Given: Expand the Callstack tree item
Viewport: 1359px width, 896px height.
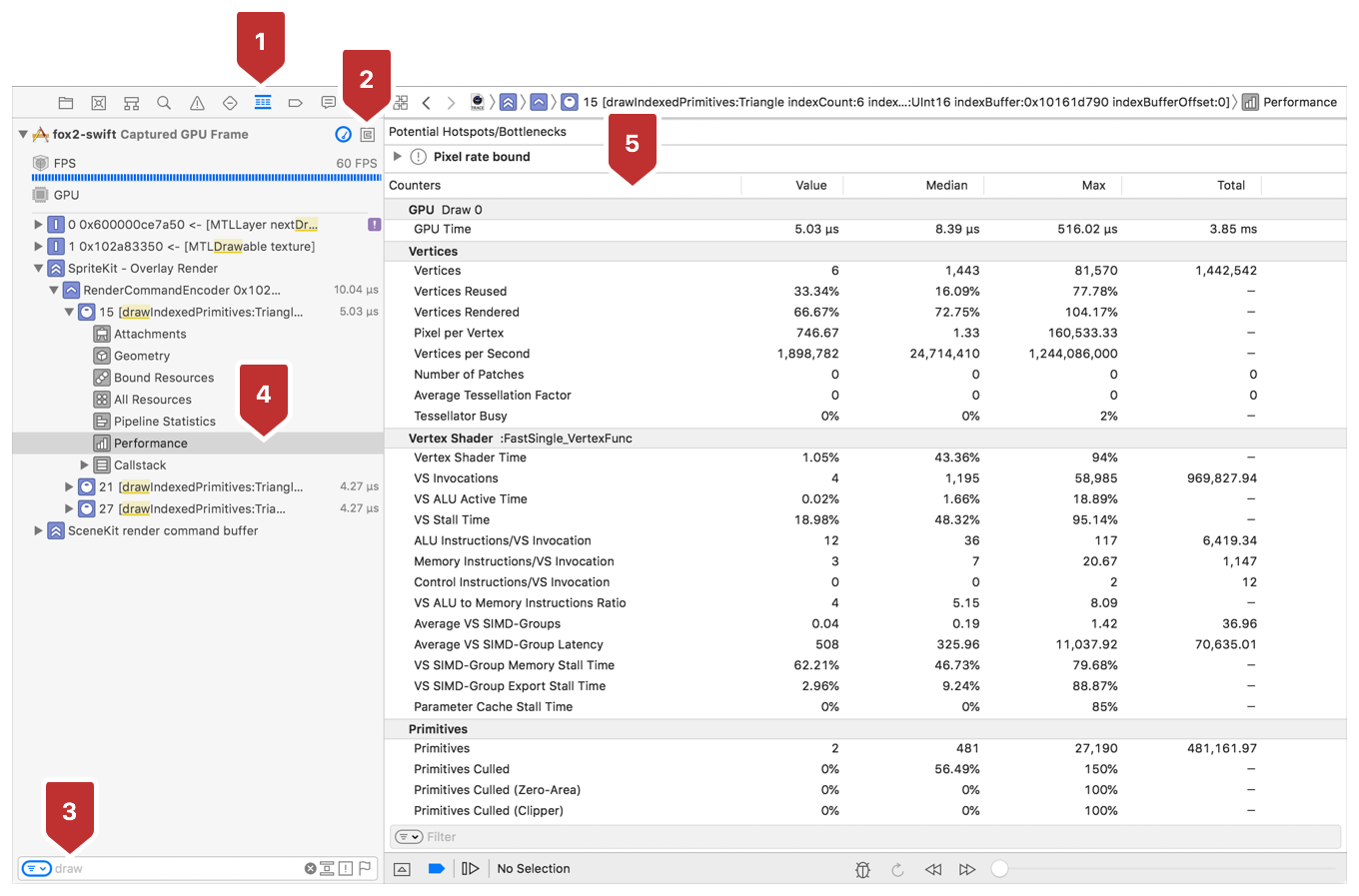Looking at the screenshot, I should click(85, 465).
